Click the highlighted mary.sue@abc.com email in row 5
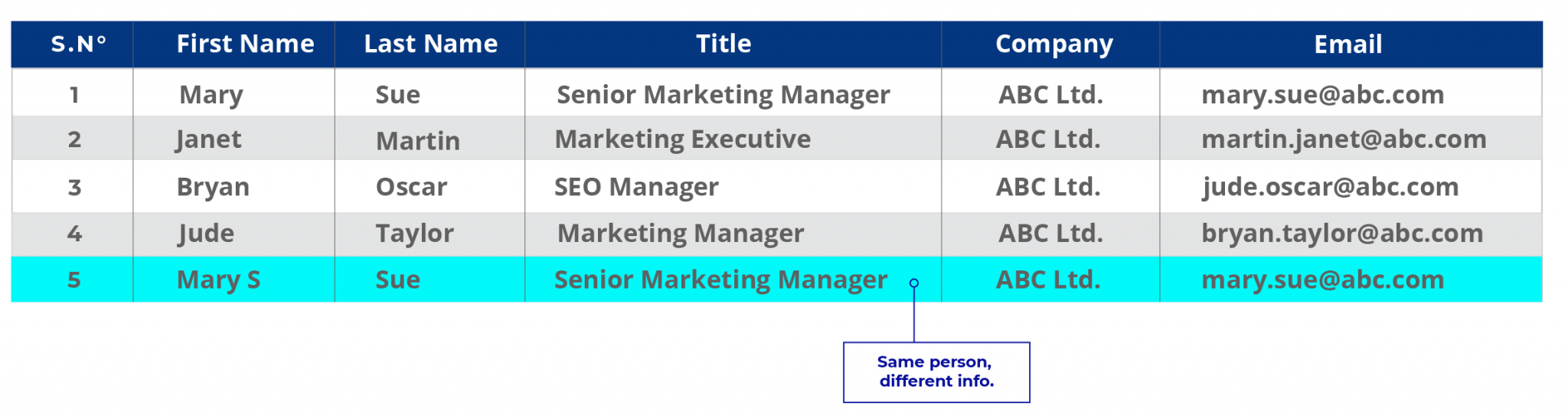The width and height of the screenshot is (1568, 419). pyautogui.click(x=1322, y=280)
